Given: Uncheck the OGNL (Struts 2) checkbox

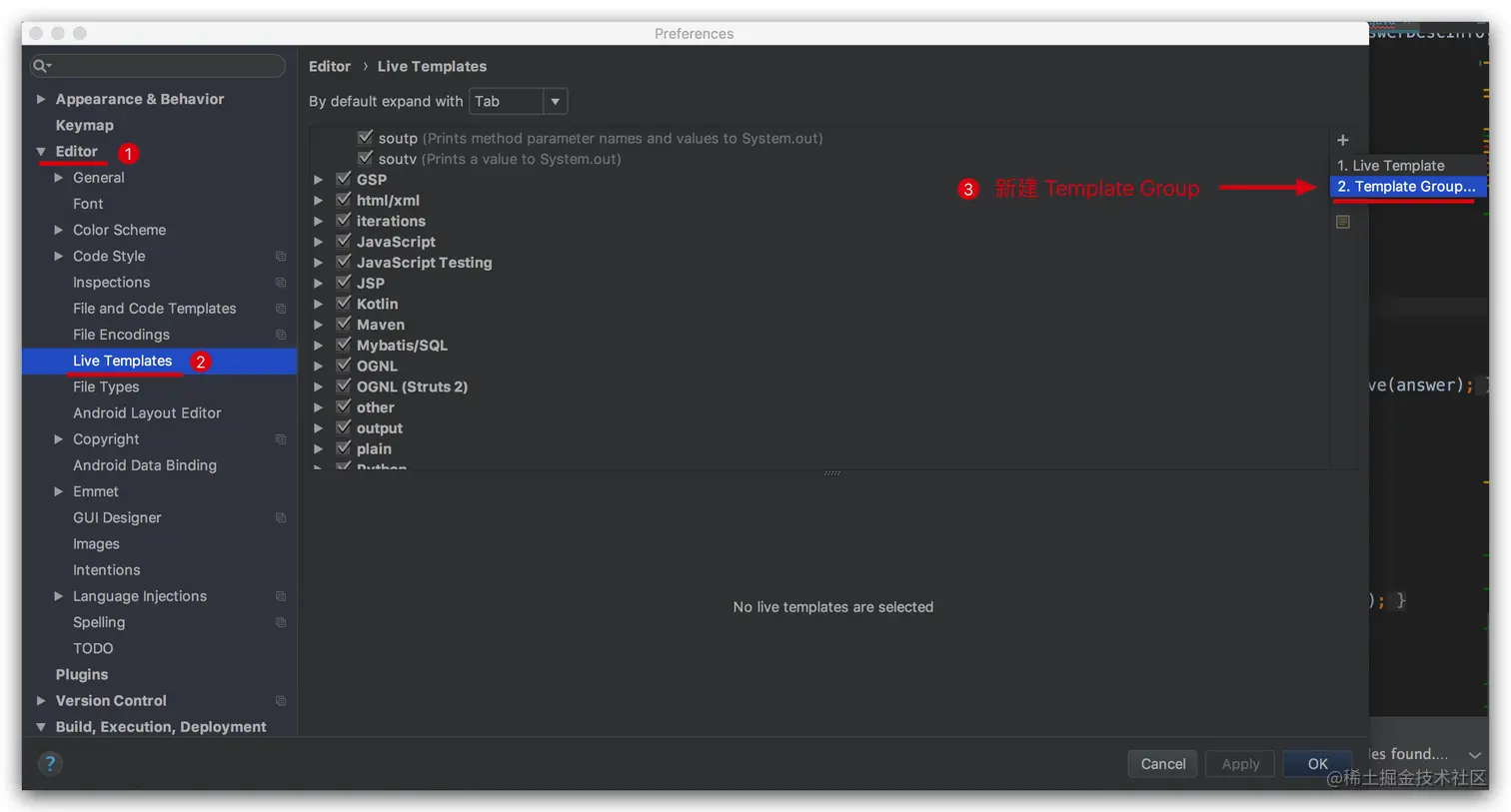Looking at the screenshot, I should pos(344,386).
